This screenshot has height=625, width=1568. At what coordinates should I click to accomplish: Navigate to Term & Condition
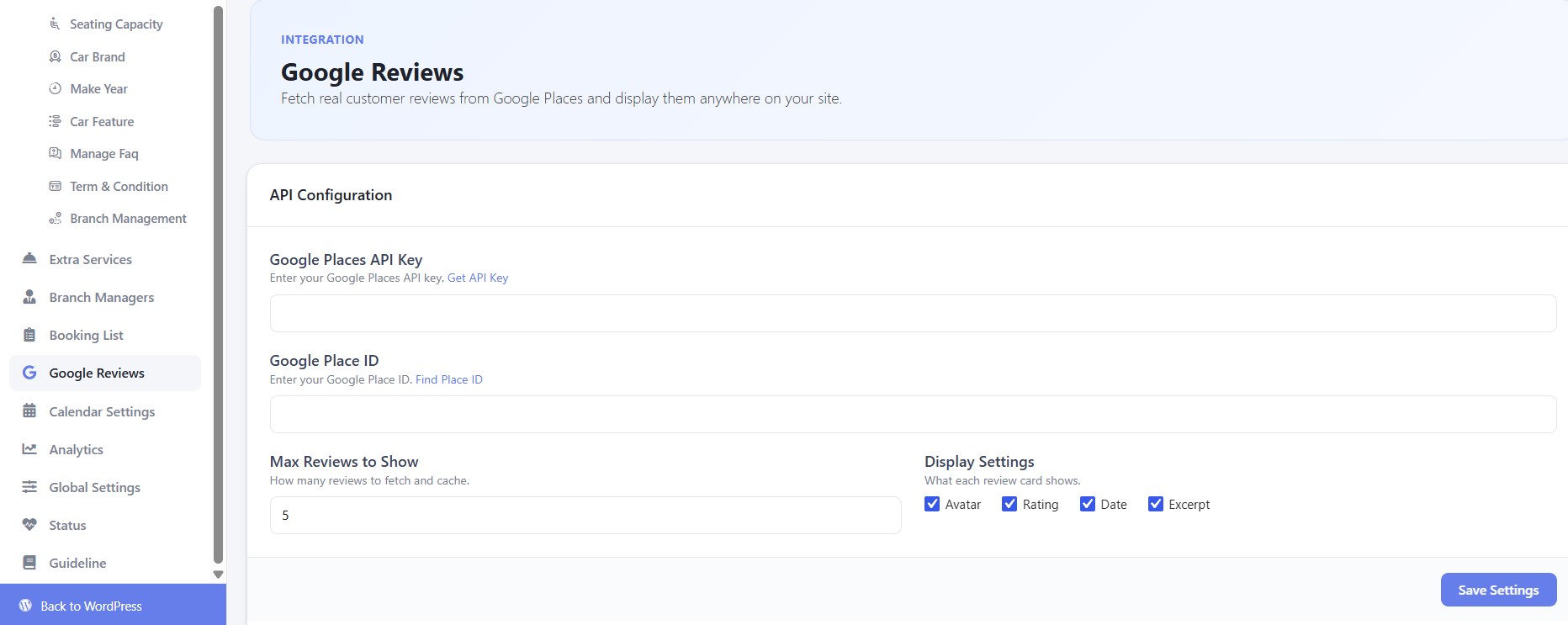coord(119,186)
